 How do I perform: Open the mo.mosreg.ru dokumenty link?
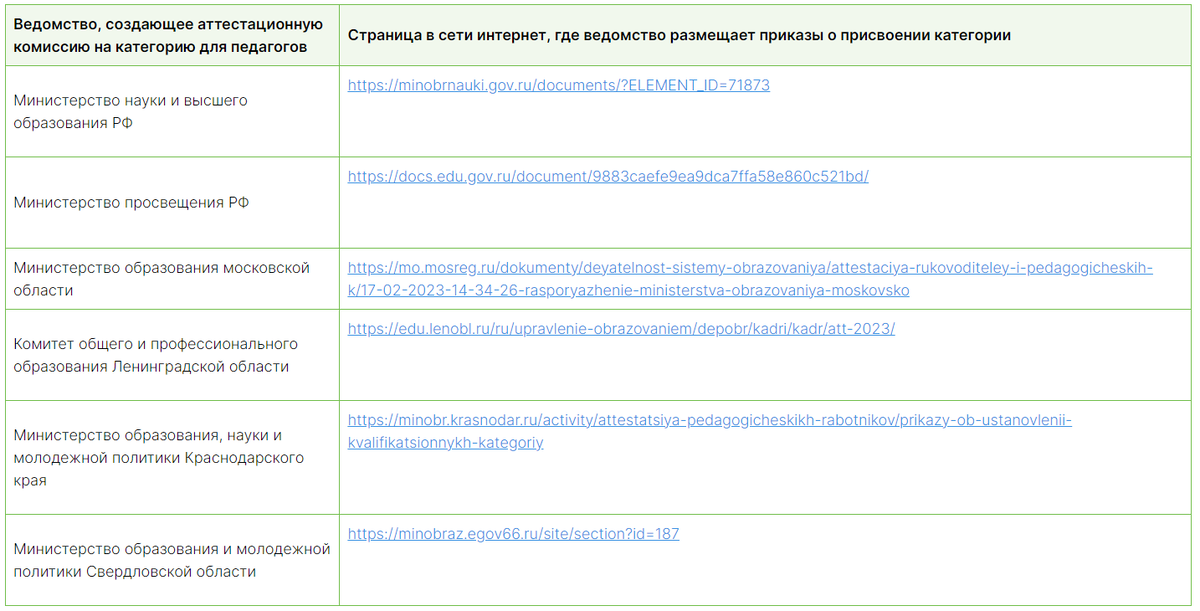point(750,279)
